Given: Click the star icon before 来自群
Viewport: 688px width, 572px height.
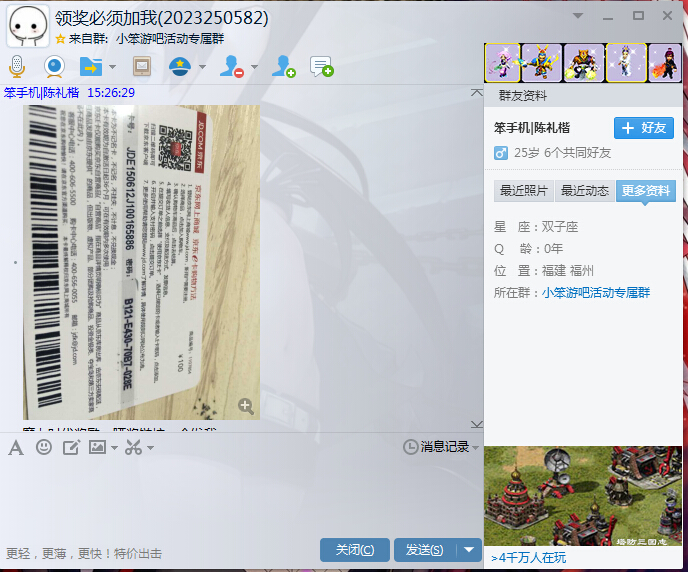Looking at the screenshot, I should pyautogui.click(x=61, y=39).
